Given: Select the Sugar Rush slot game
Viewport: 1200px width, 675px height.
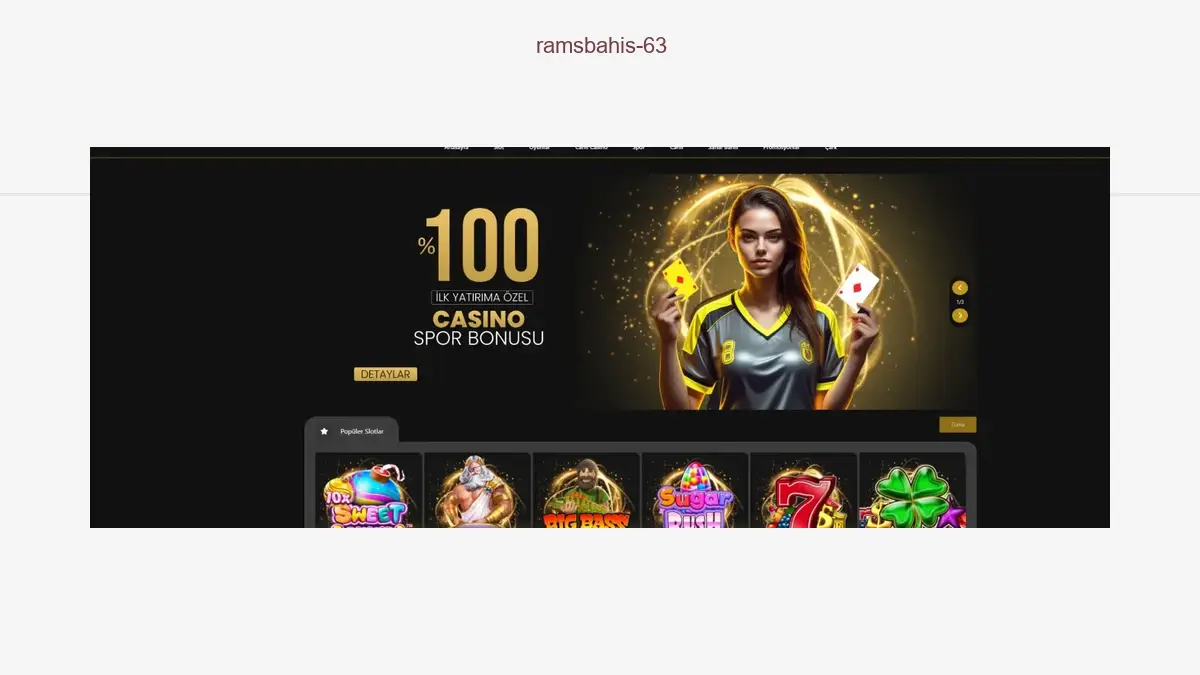Looking at the screenshot, I should click(695, 491).
